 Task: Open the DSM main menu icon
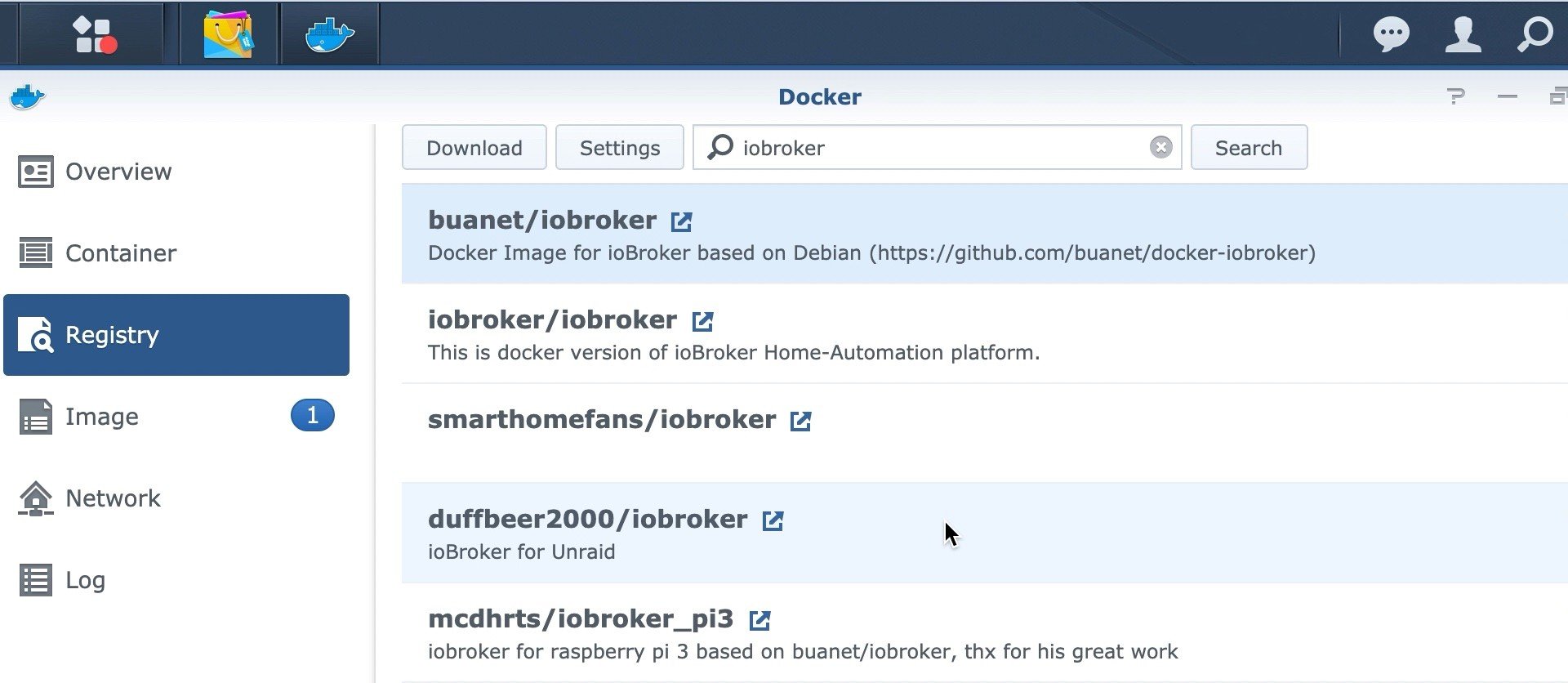coord(94,35)
